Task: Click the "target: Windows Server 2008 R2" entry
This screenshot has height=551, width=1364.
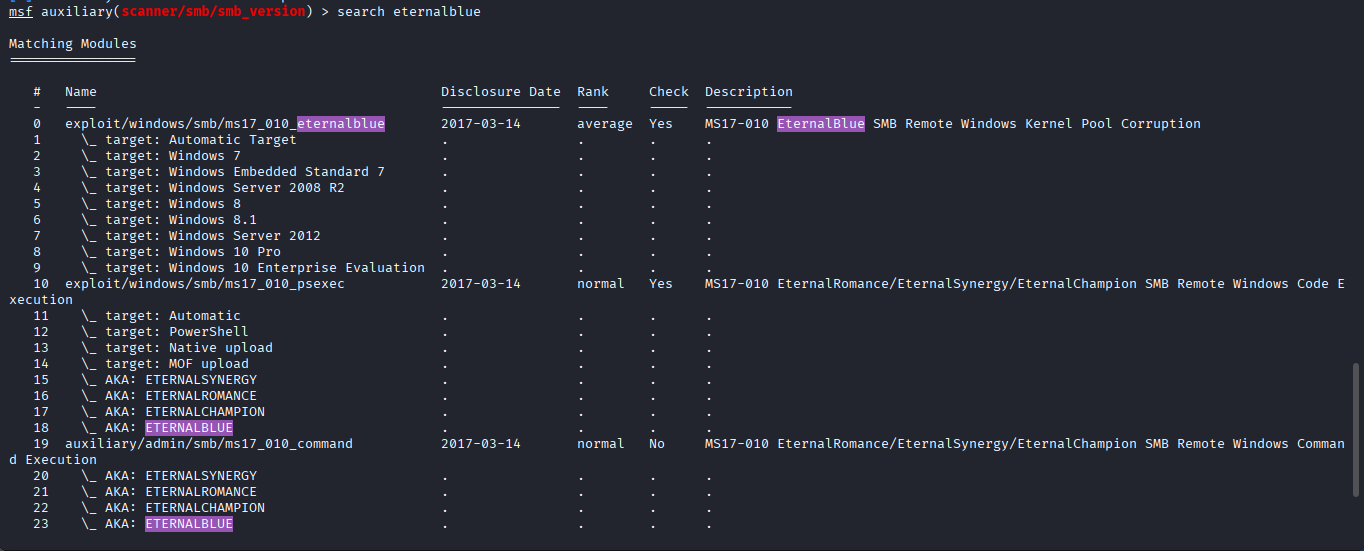Action: (x=224, y=188)
